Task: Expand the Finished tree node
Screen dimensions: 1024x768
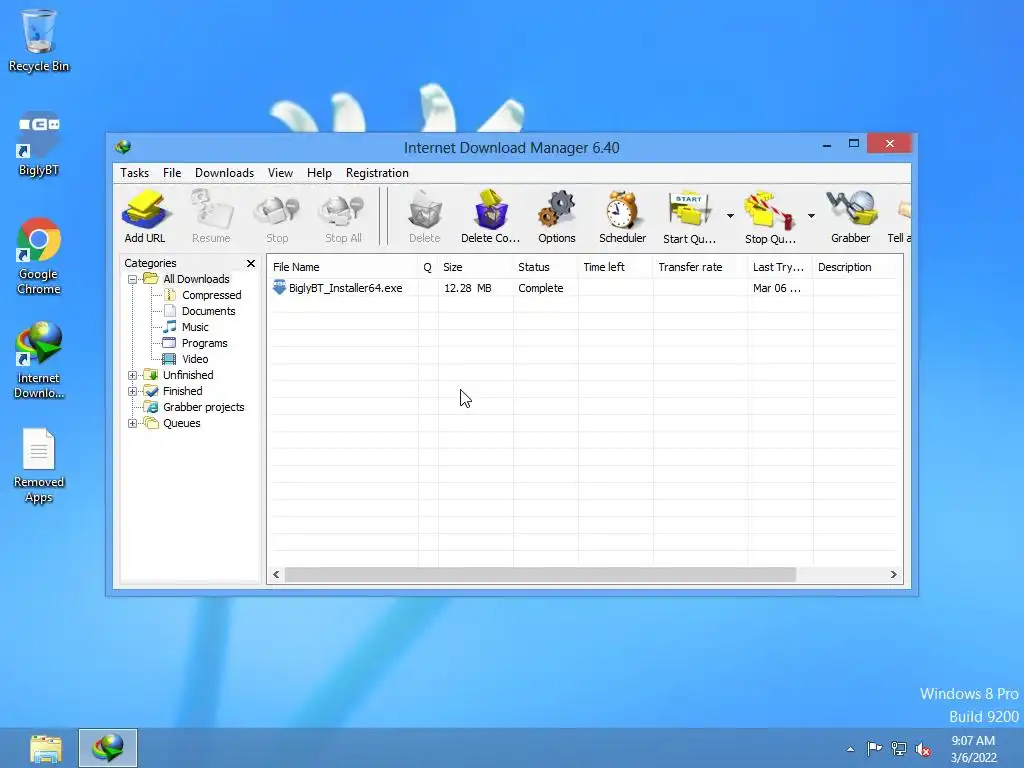Action: point(133,391)
